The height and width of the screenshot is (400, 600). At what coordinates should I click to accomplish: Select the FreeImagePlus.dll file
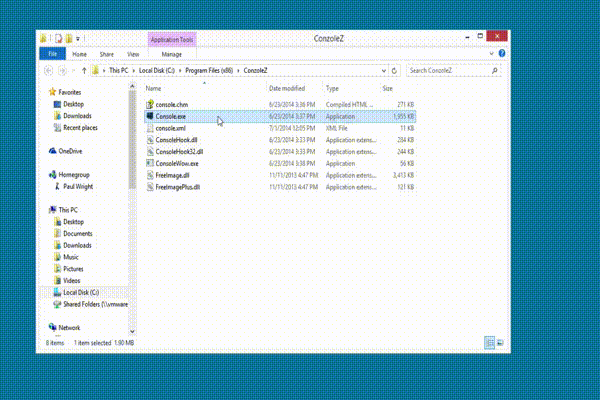click(280, 187)
